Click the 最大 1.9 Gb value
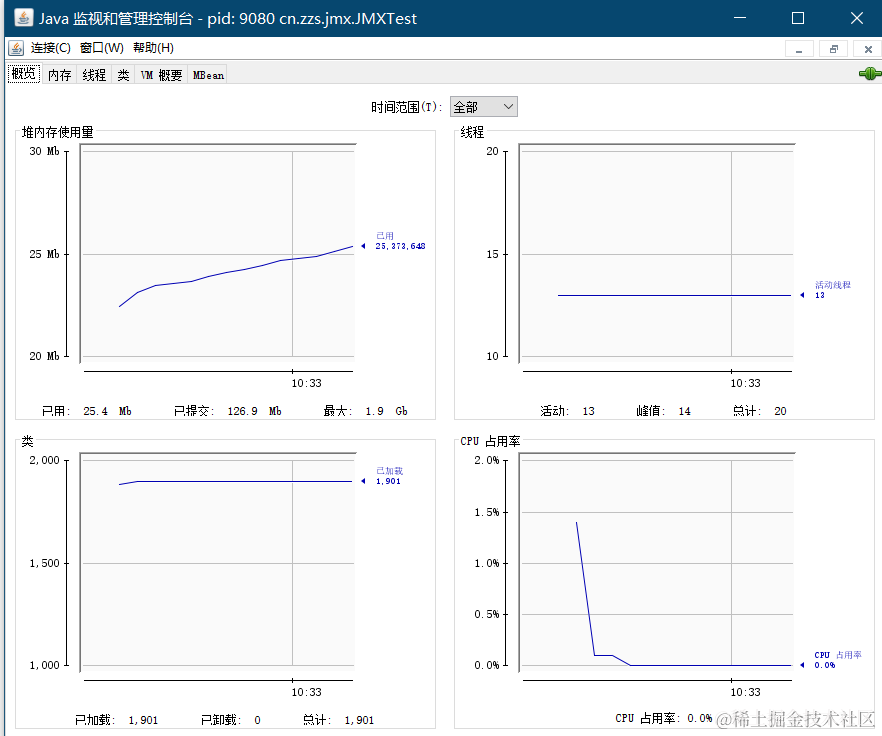Image resolution: width=882 pixels, height=736 pixels. point(366,411)
